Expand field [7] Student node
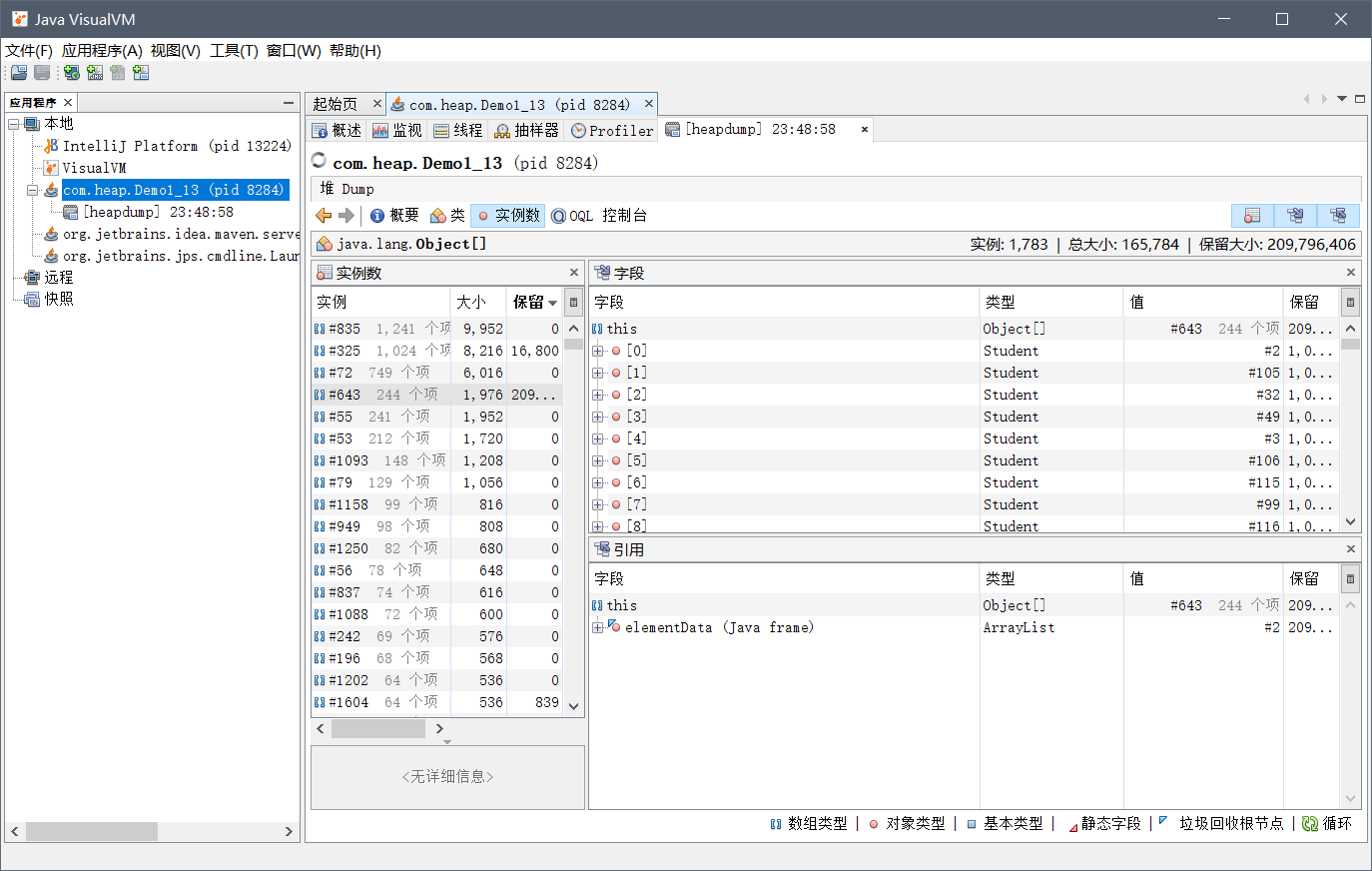1372x871 pixels. (598, 504)
